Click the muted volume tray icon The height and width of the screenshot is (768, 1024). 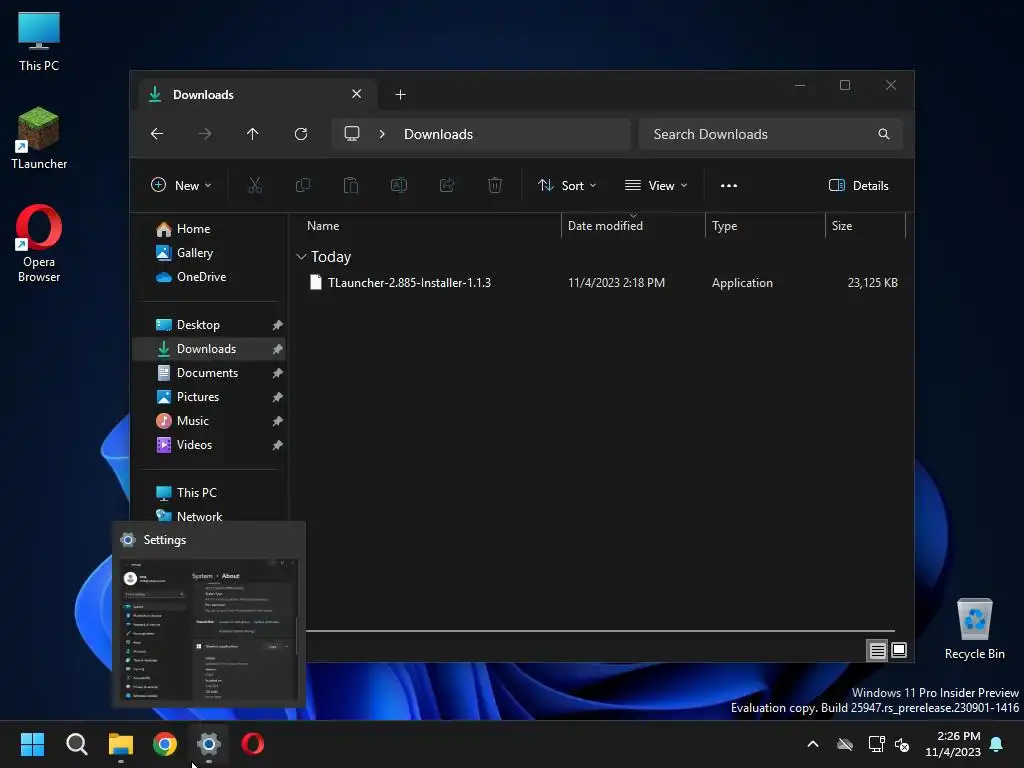[902, 744]
